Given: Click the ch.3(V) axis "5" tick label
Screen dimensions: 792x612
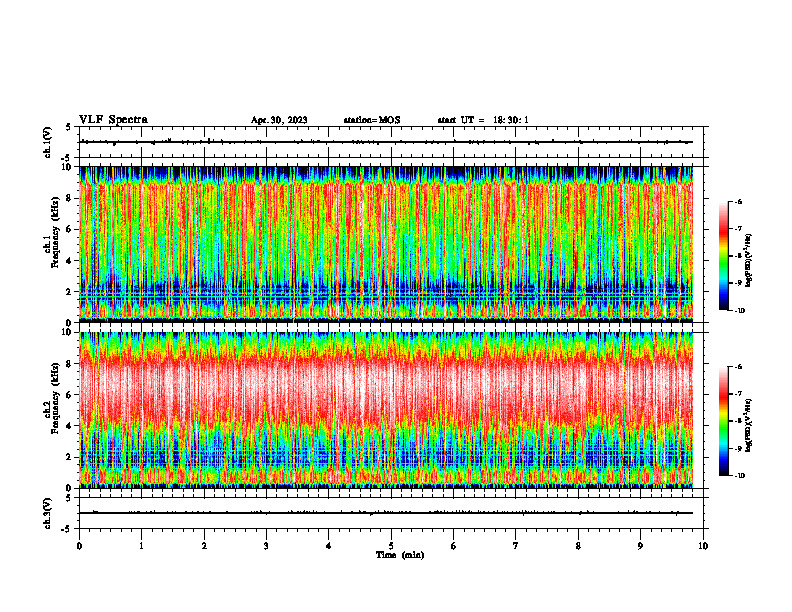Looking at the screenshot, I should [x=69, y=498].
